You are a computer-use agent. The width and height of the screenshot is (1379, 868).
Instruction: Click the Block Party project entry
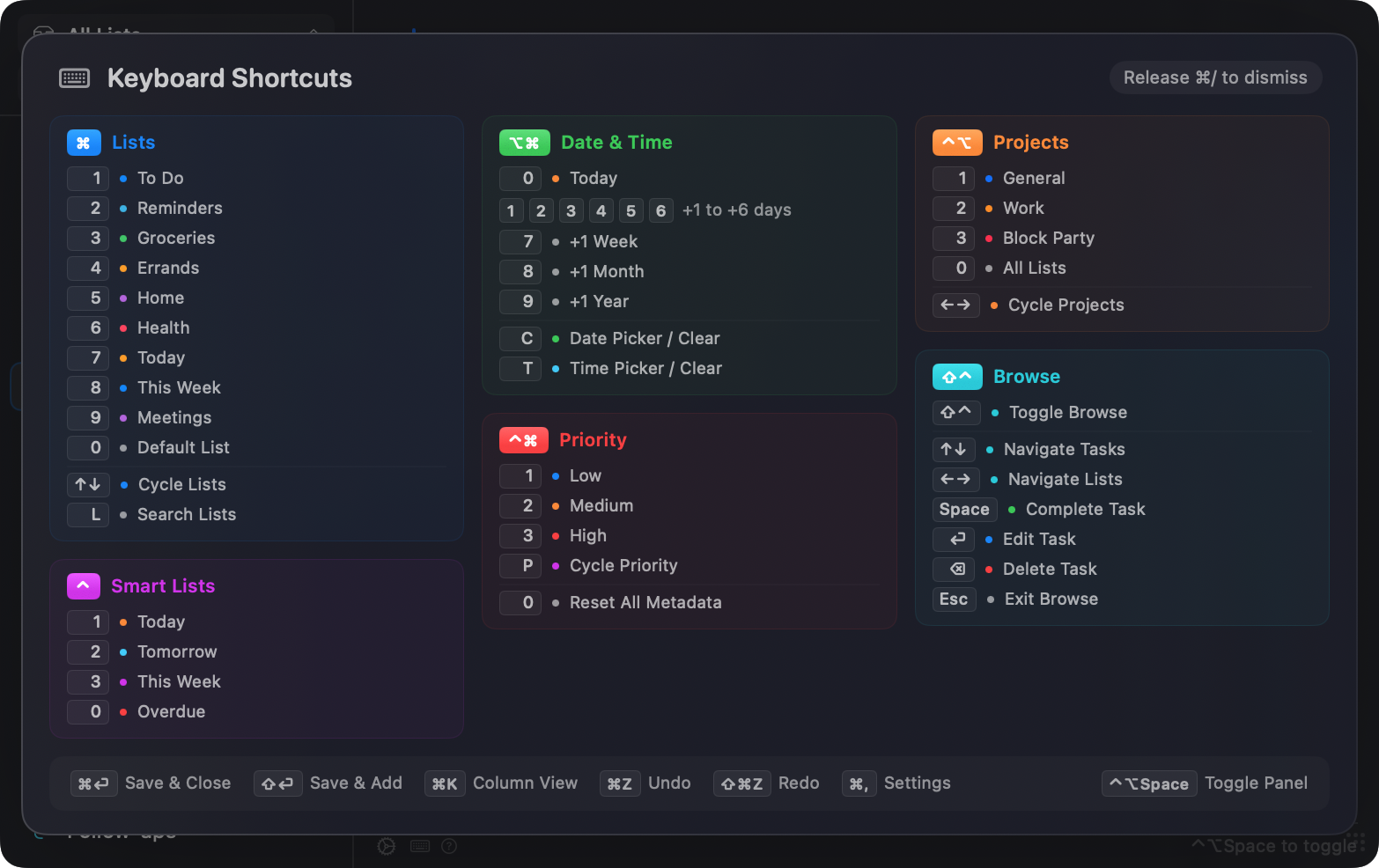click(x=1049, y=239)
